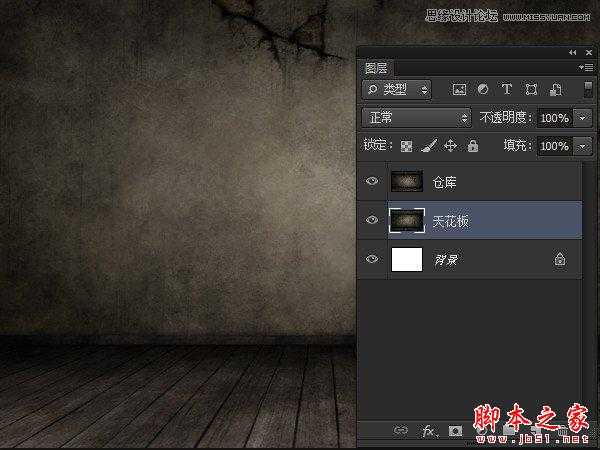600x450 pixels.
Task: Add a layer mask using the mask icon
Action: tap(456, 431)
